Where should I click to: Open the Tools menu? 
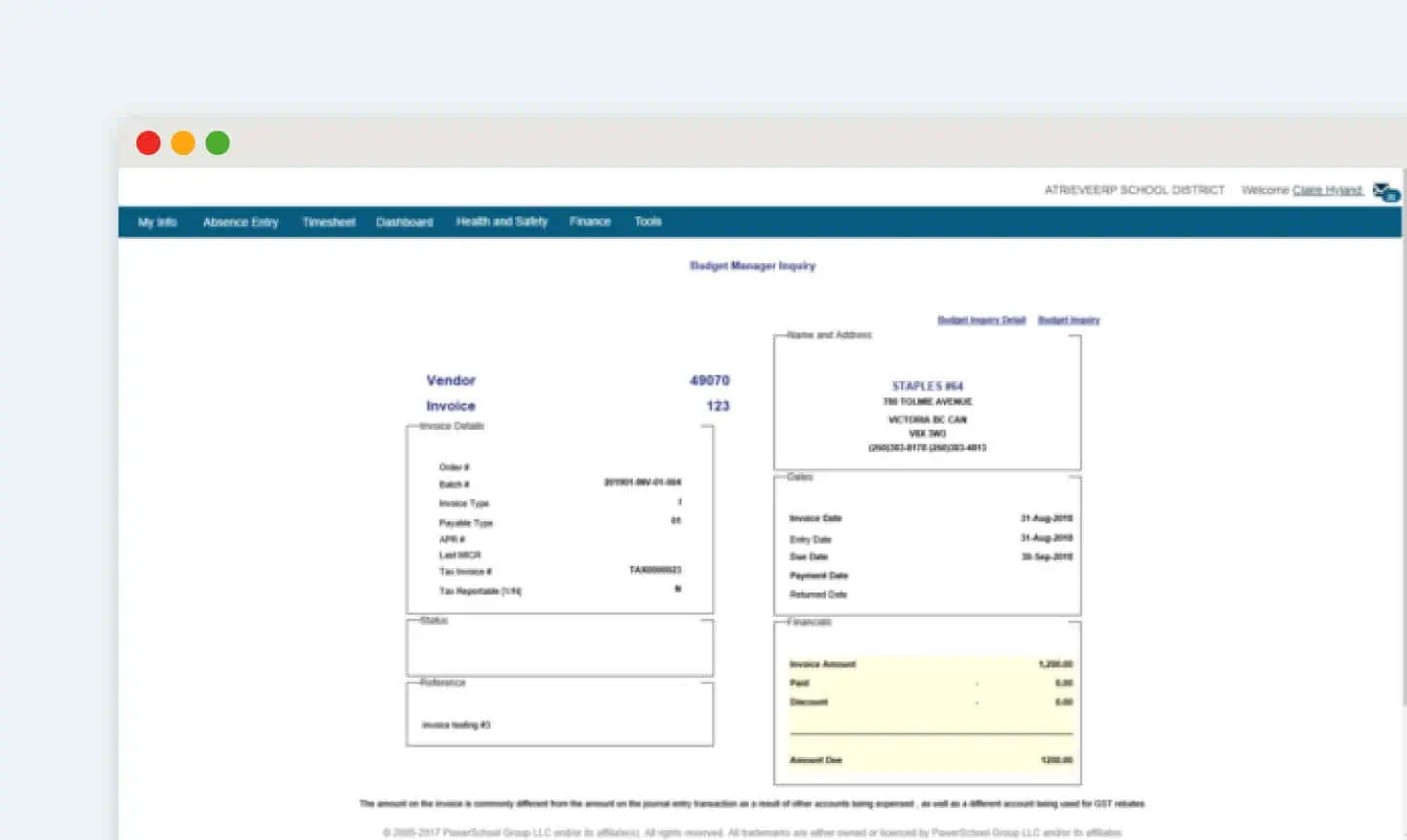click(647, 221)
